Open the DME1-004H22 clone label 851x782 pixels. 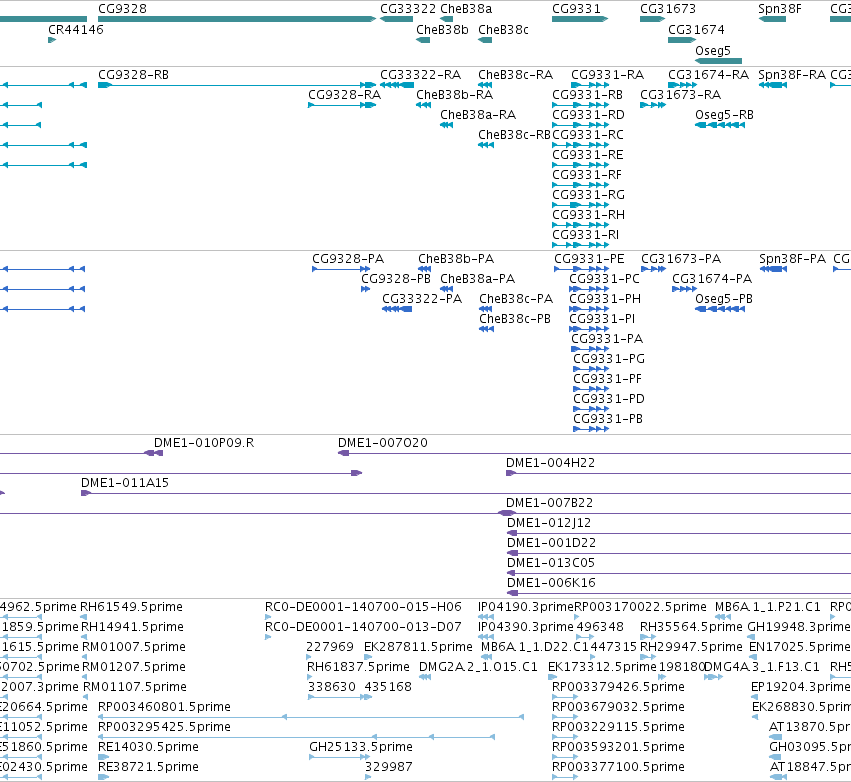pyautogui.click(x=550, y=463)
